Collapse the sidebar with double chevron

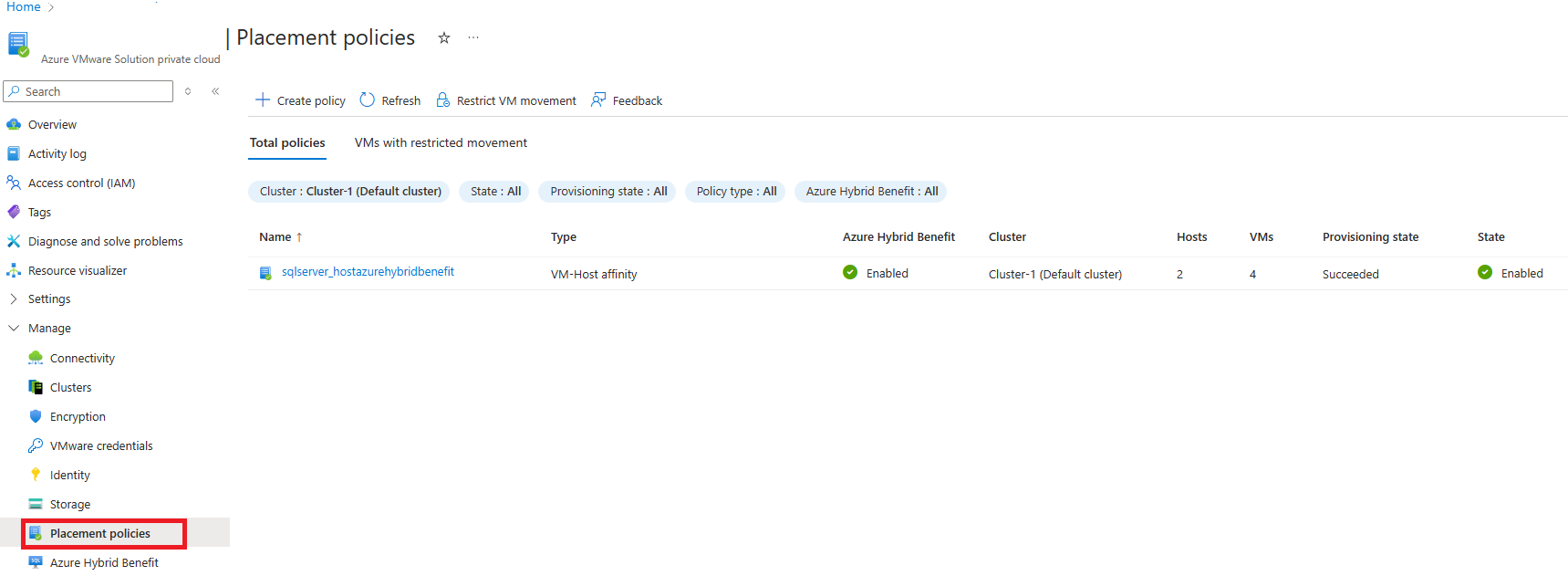[215, 91]
